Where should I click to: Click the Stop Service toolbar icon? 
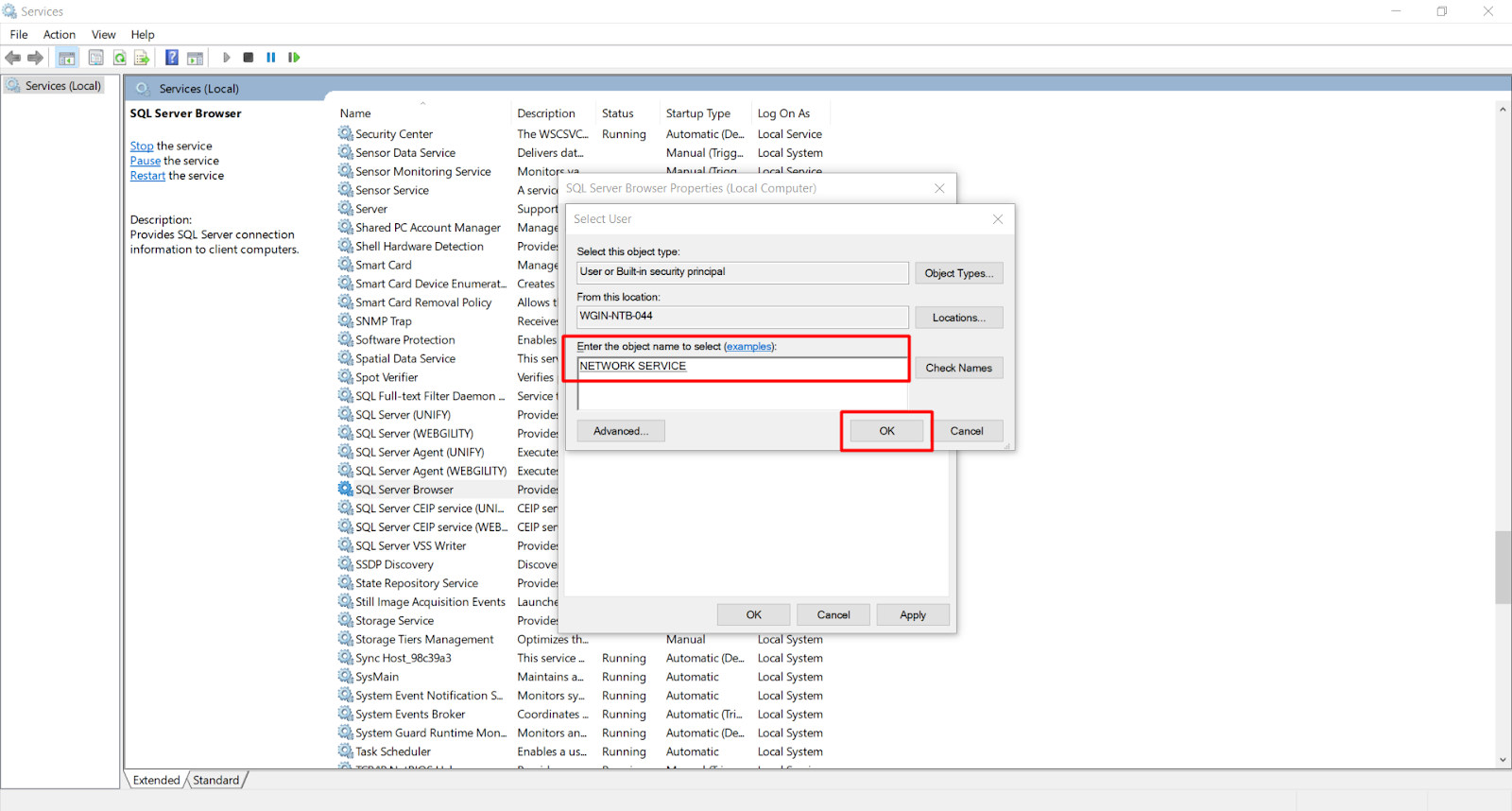pos(248,58)
